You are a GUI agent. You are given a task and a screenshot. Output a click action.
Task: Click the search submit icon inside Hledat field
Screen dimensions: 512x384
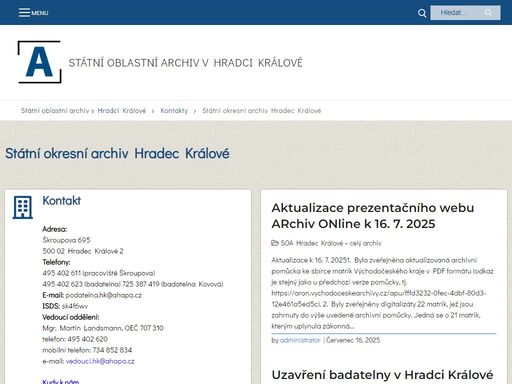tap(488, 13)
